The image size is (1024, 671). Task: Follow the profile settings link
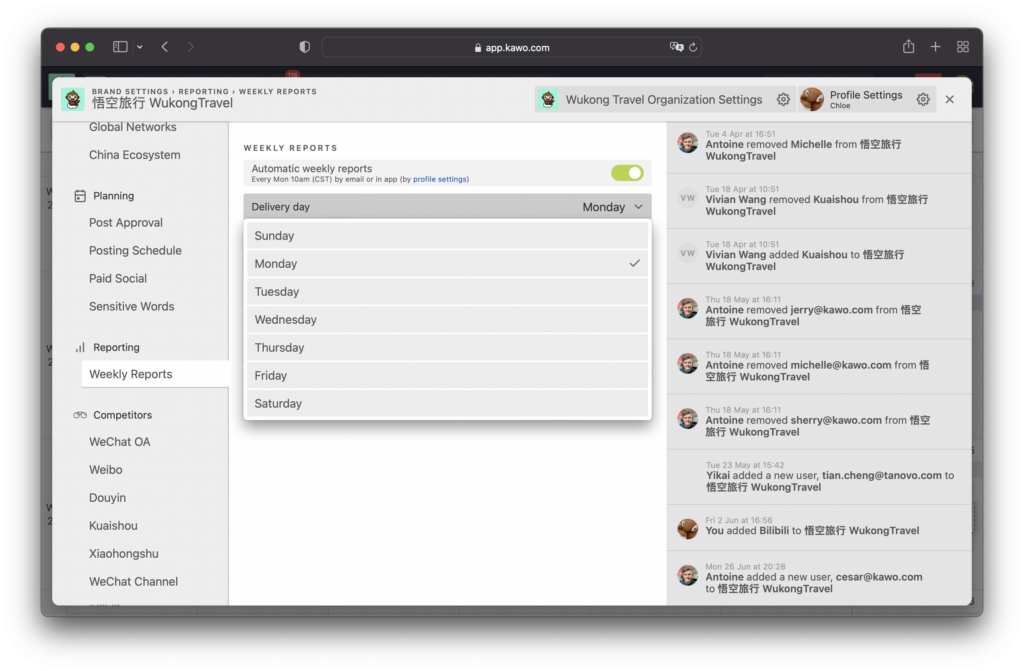[x=440, y=180]
